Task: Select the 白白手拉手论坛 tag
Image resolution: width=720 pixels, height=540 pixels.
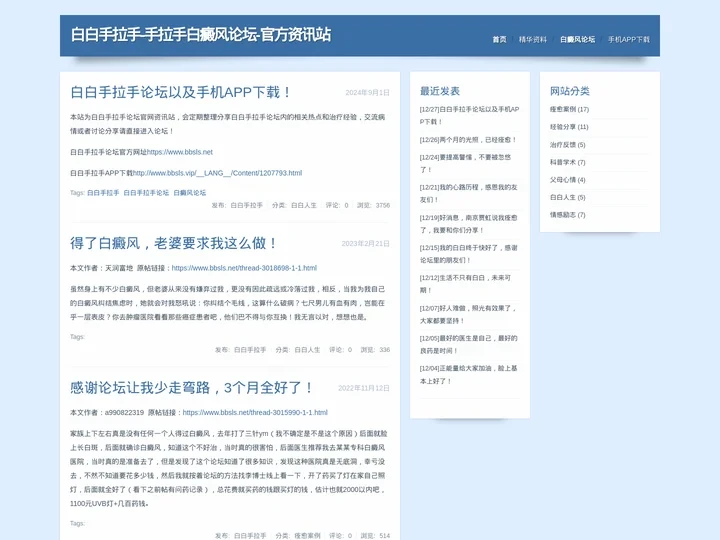Action: coord(146,193)
